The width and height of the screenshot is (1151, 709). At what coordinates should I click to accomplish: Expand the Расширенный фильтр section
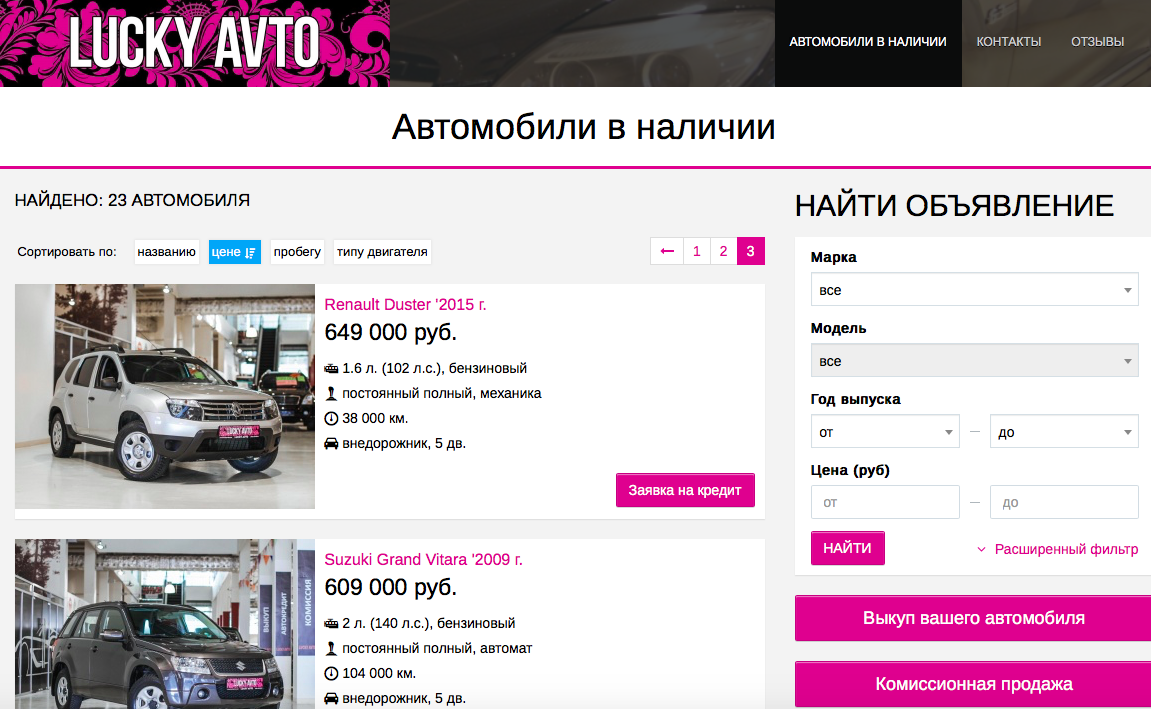[1057, 549]
